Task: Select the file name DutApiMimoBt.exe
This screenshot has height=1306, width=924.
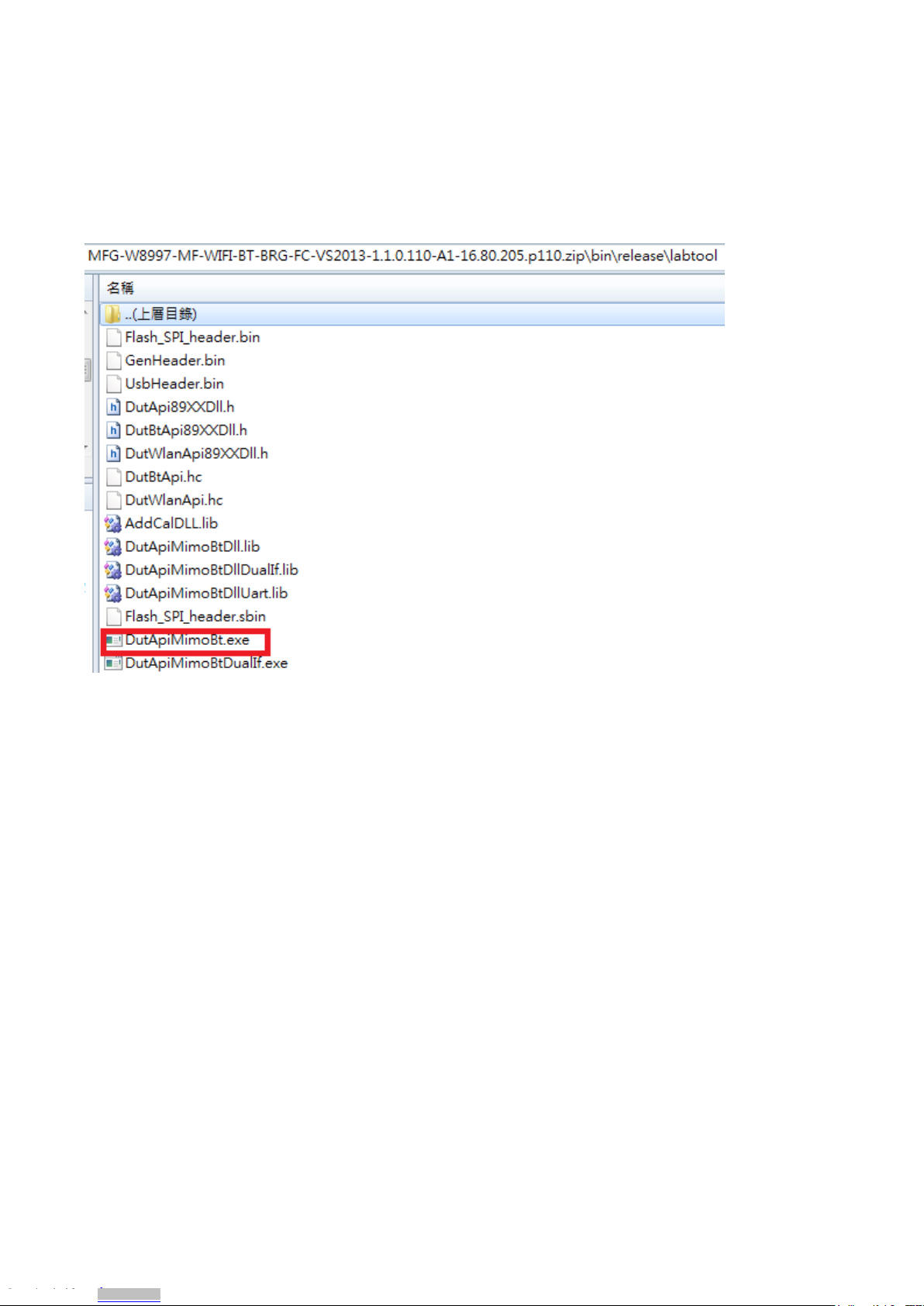Action: coord(188,640)
